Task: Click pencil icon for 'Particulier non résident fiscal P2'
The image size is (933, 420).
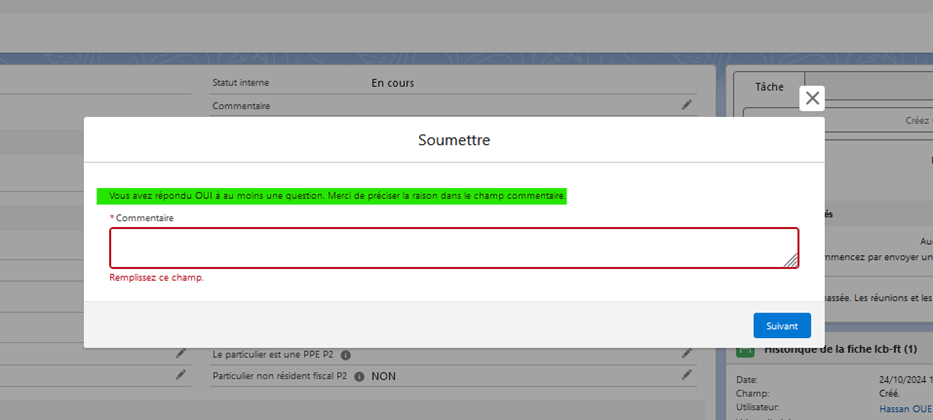Action: [687, 376]
